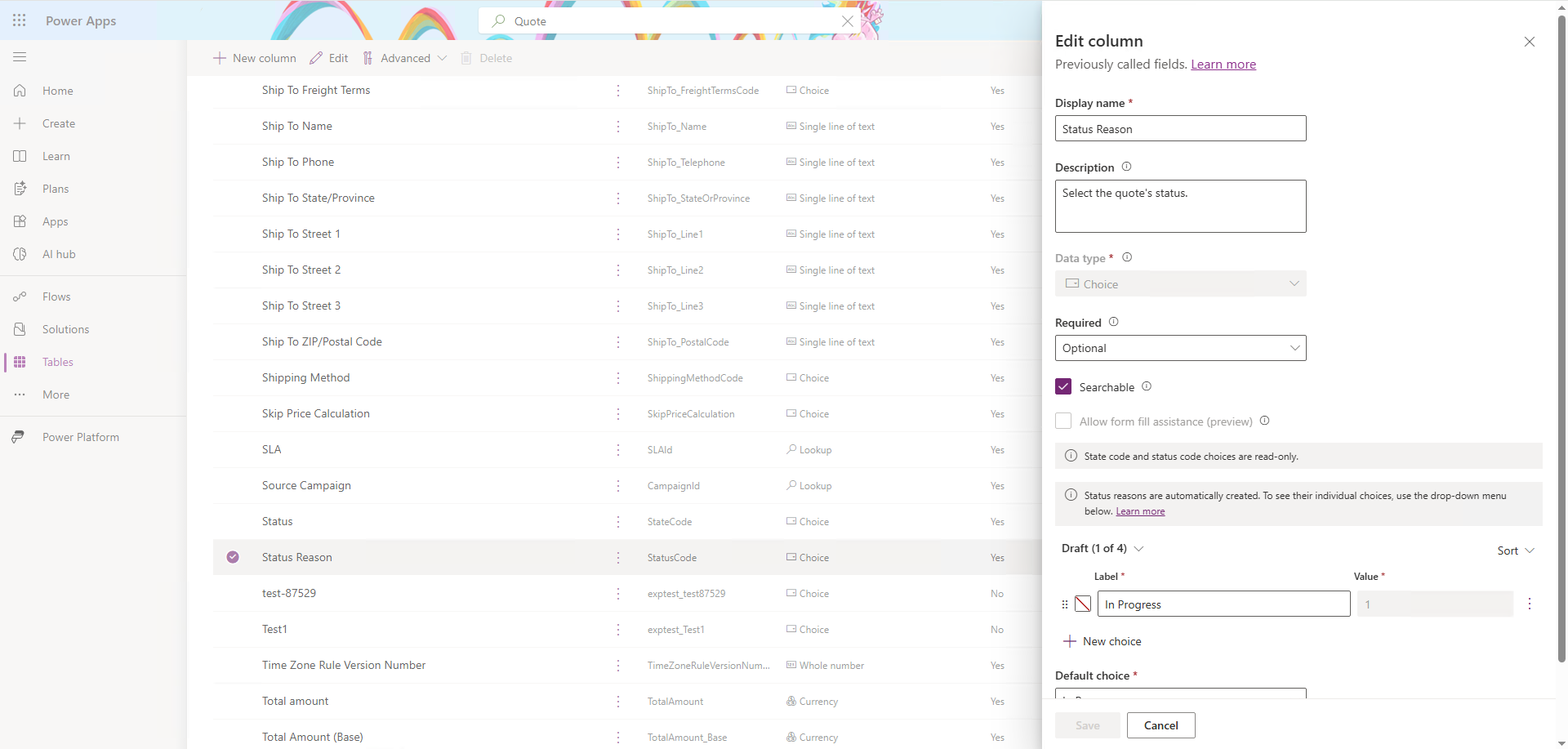1568x749 pixels.
Task: Grab the drag handle of In Progress choice
Action: tap(1065, 604)
